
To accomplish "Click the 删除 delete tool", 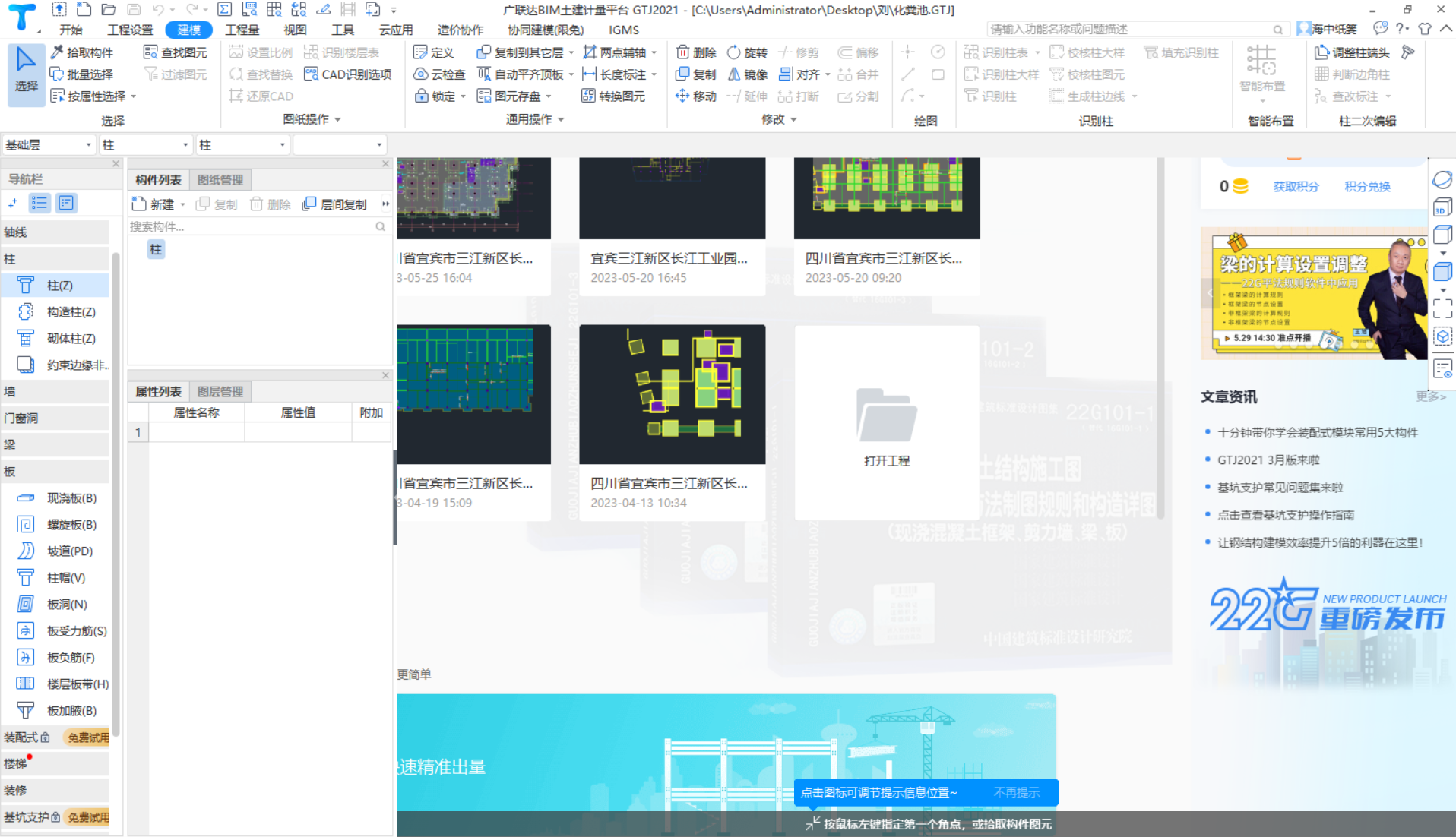I will point(696,52).
